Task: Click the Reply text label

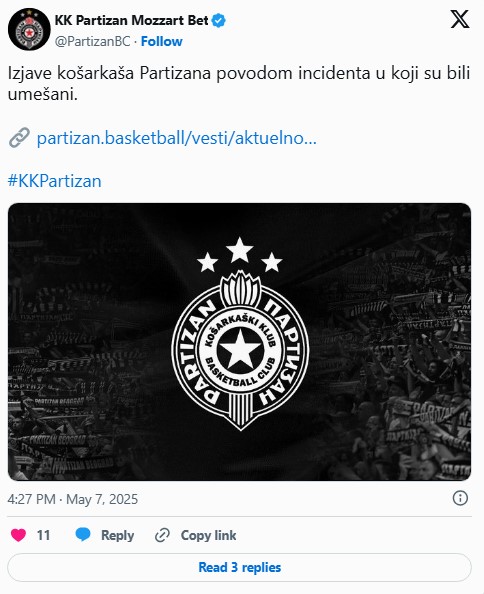Action: [x=117, y=536]
